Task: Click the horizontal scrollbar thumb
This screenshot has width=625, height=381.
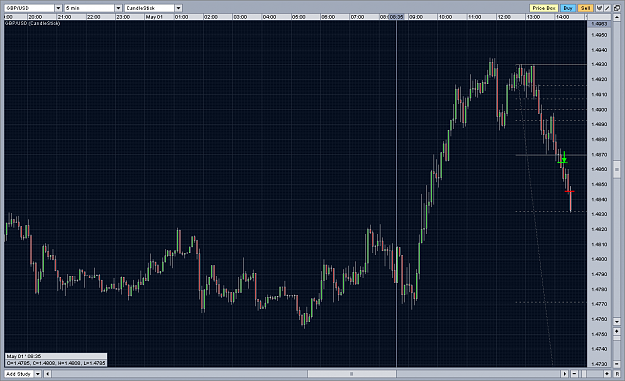Action: click(352, 374)
